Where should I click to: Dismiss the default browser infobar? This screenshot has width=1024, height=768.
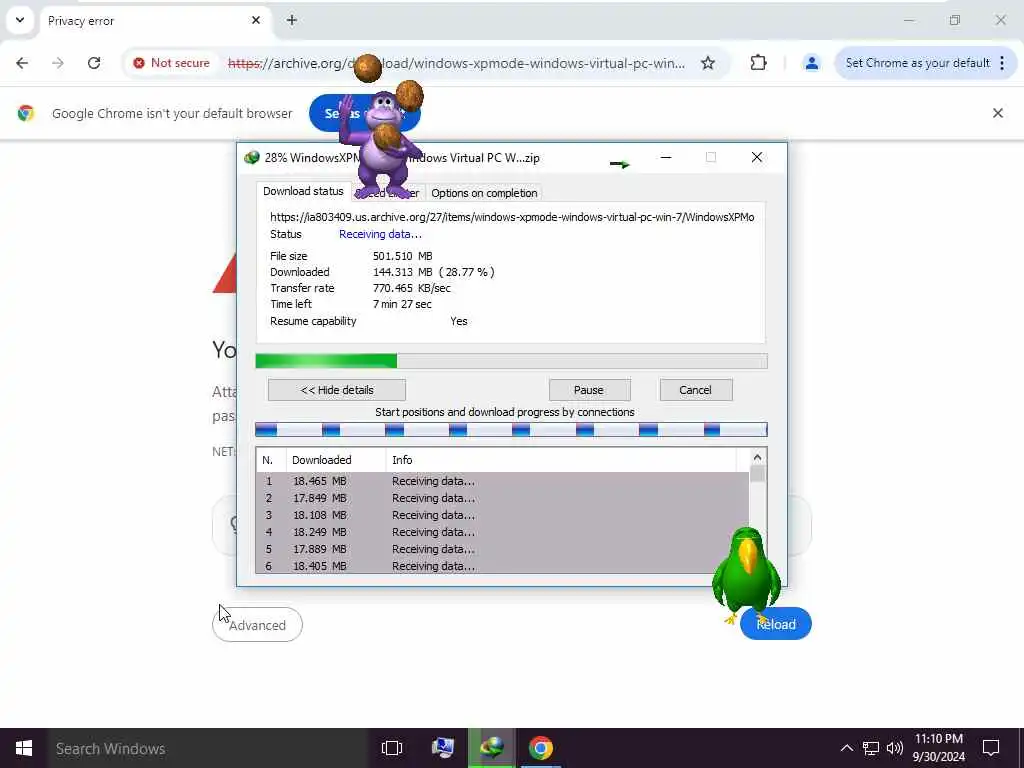tap(998, 113)
